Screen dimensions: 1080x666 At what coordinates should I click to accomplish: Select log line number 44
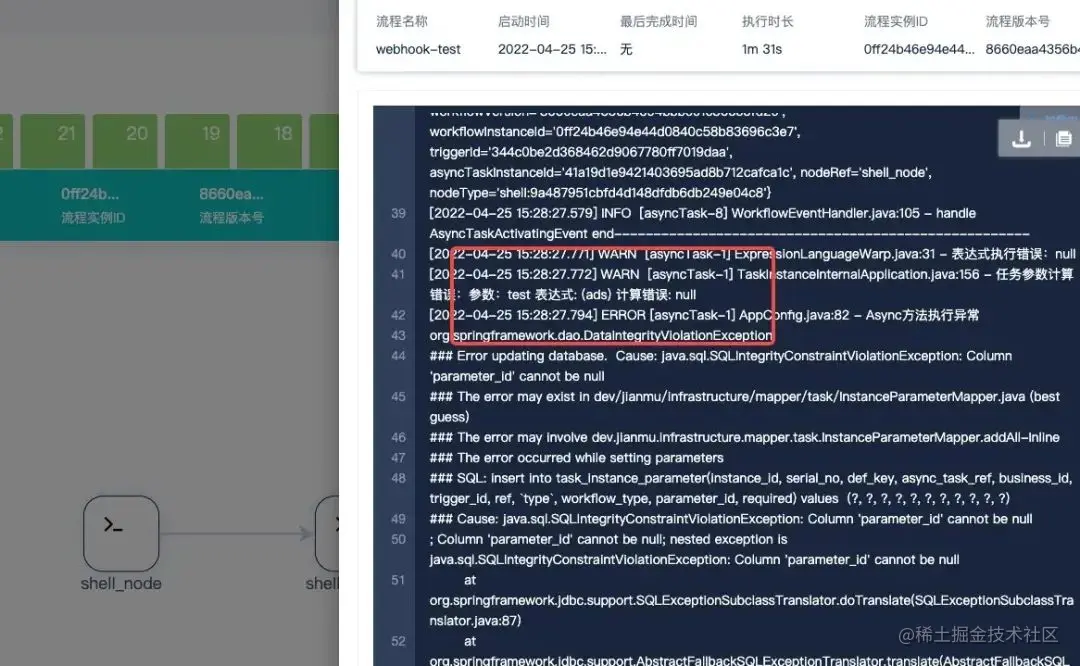click(398, 355)
